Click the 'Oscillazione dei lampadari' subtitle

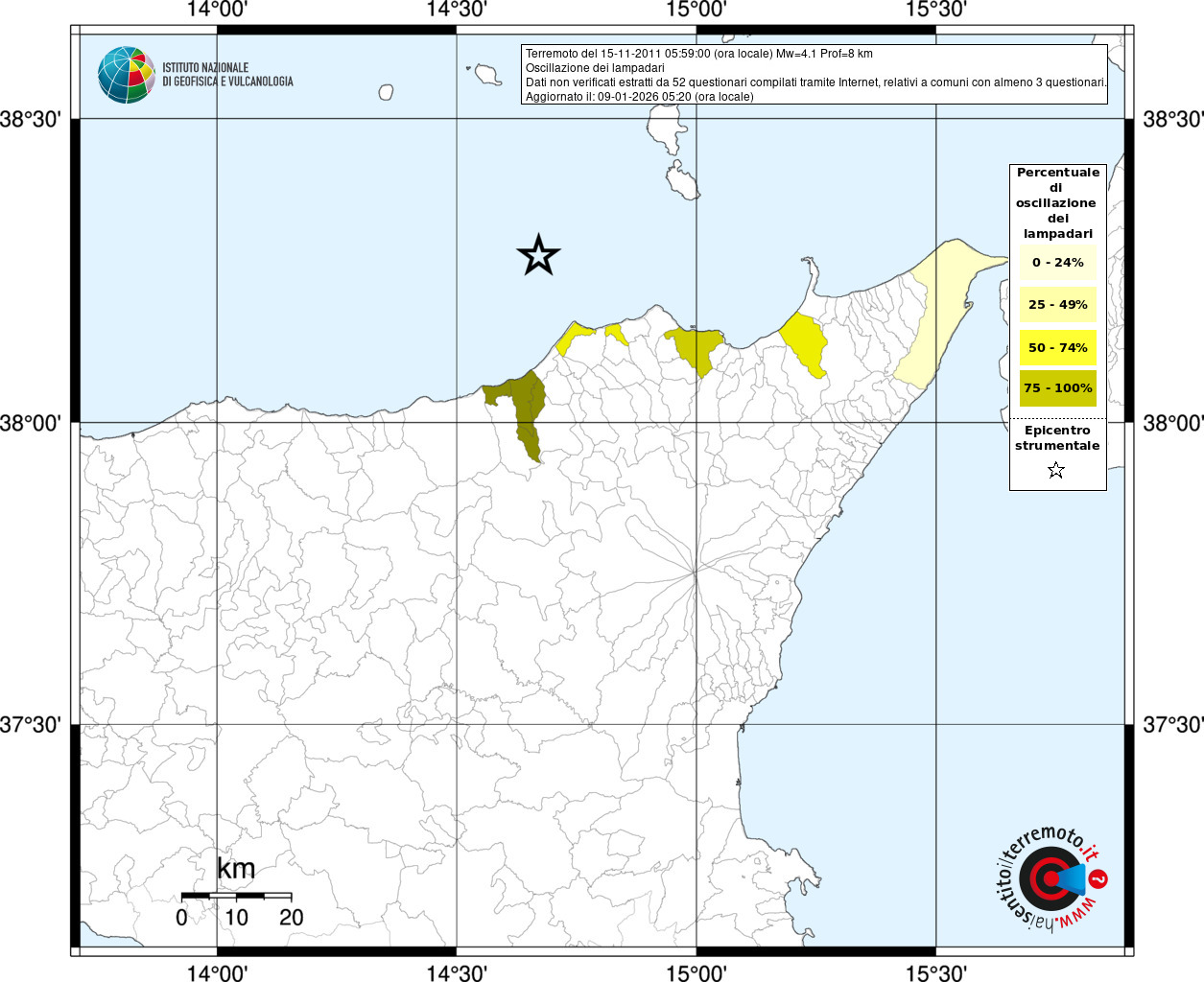[595, 68]
